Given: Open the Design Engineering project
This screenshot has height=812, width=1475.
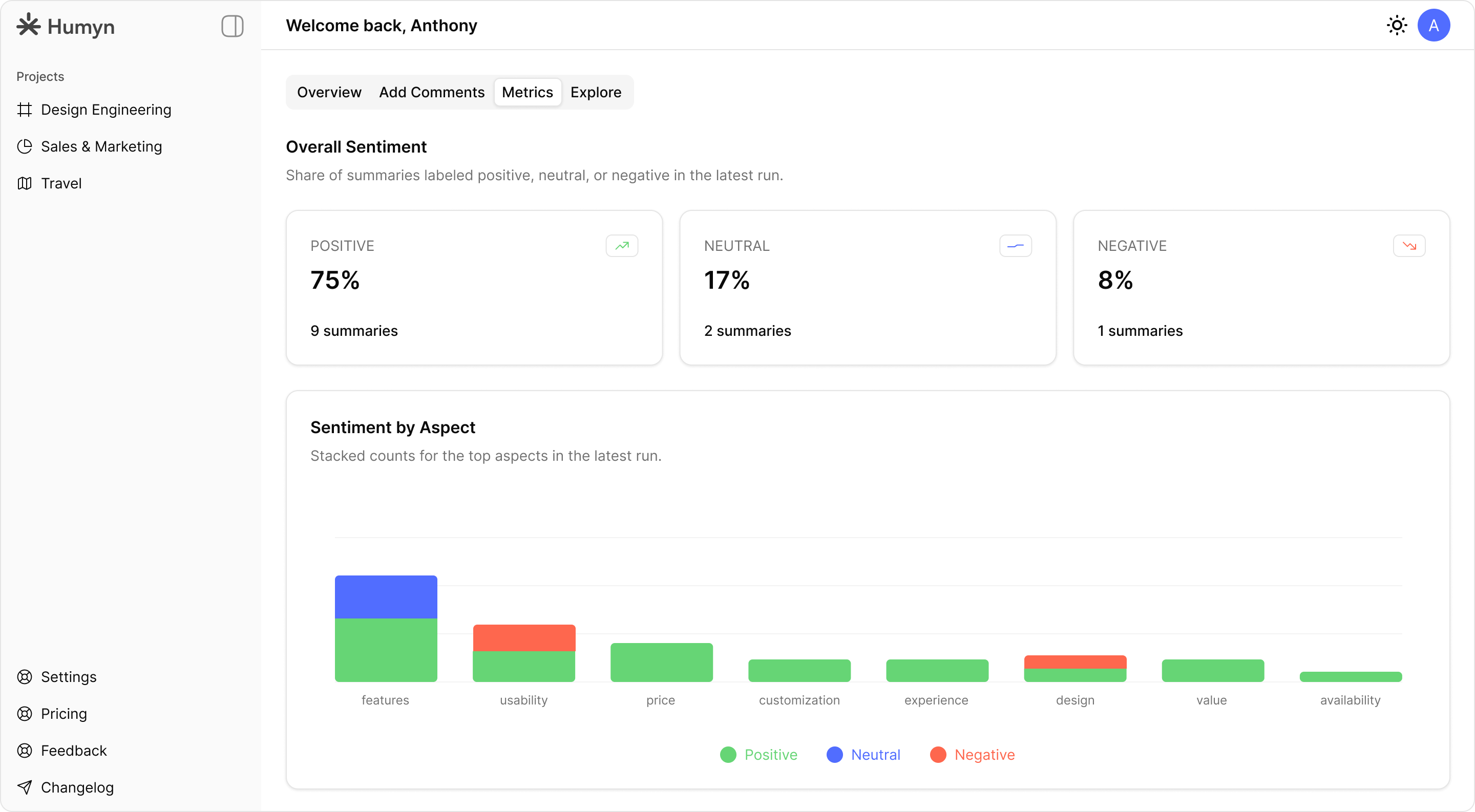Looking at the screenshot, I should point(106,109).
